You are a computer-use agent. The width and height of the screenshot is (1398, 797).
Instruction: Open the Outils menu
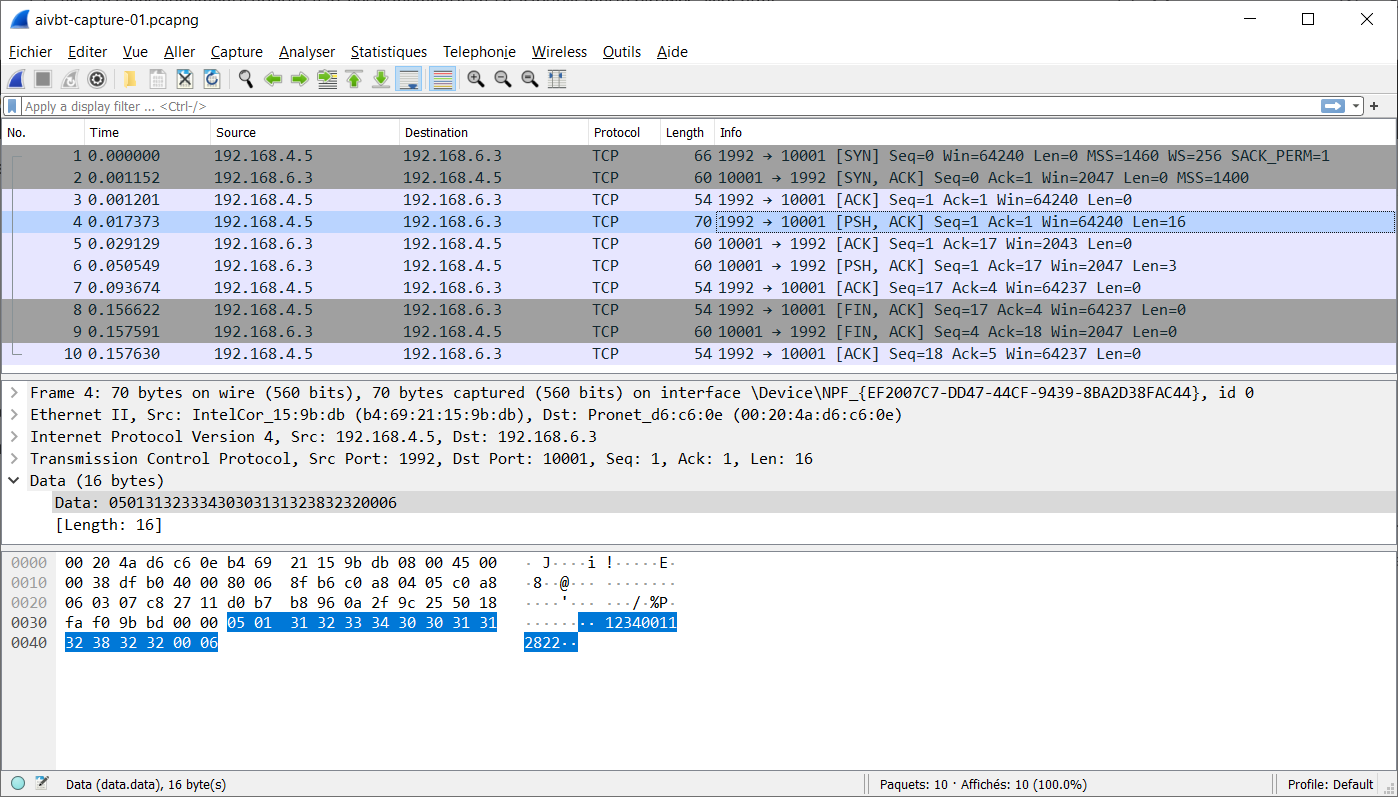pos(622,52)
